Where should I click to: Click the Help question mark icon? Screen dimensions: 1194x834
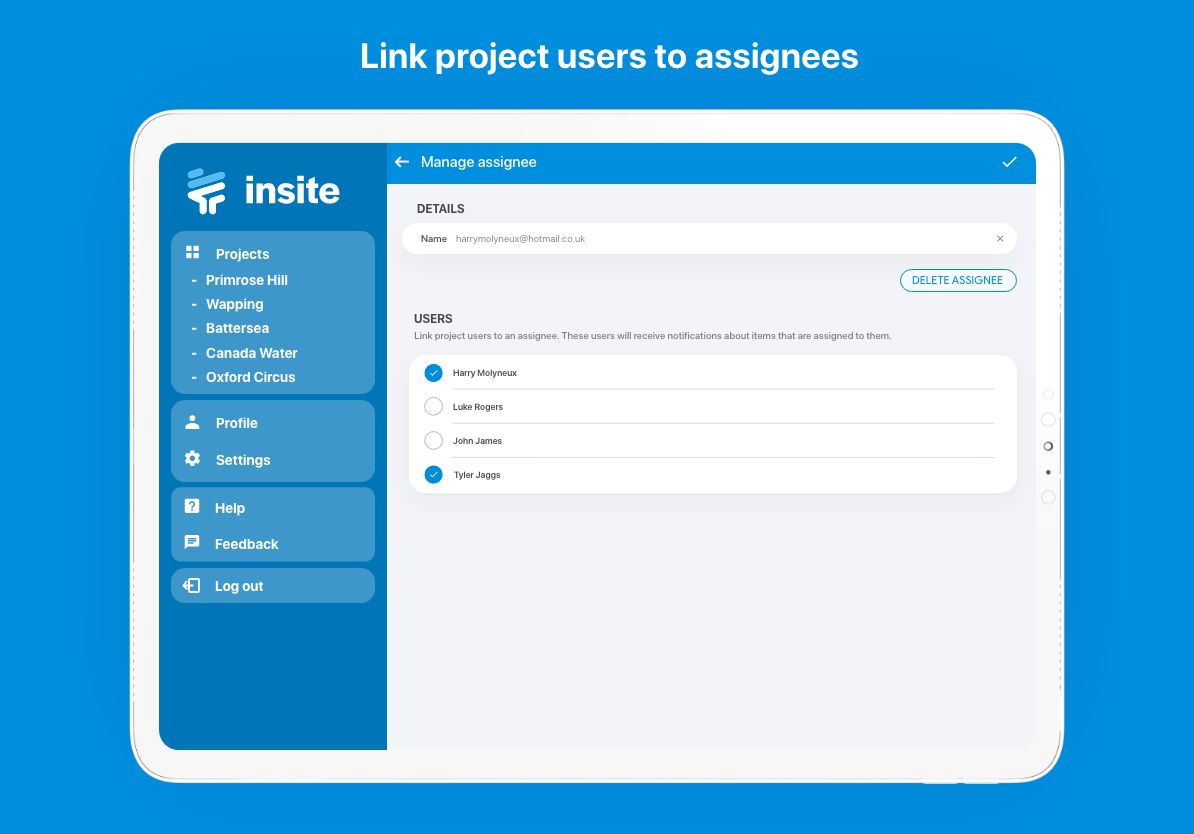(x=190, y=507)
